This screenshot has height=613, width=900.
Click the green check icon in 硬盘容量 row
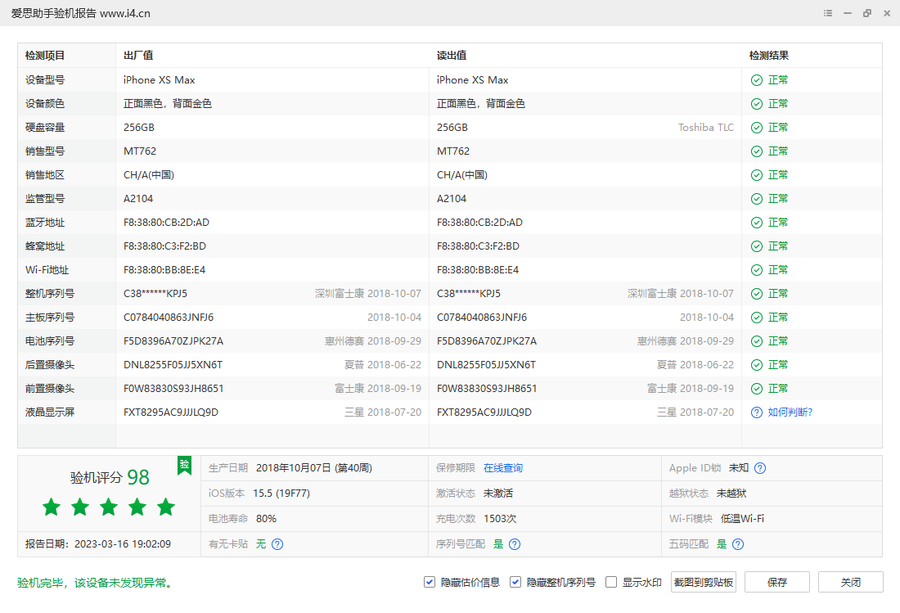(757, 127)
